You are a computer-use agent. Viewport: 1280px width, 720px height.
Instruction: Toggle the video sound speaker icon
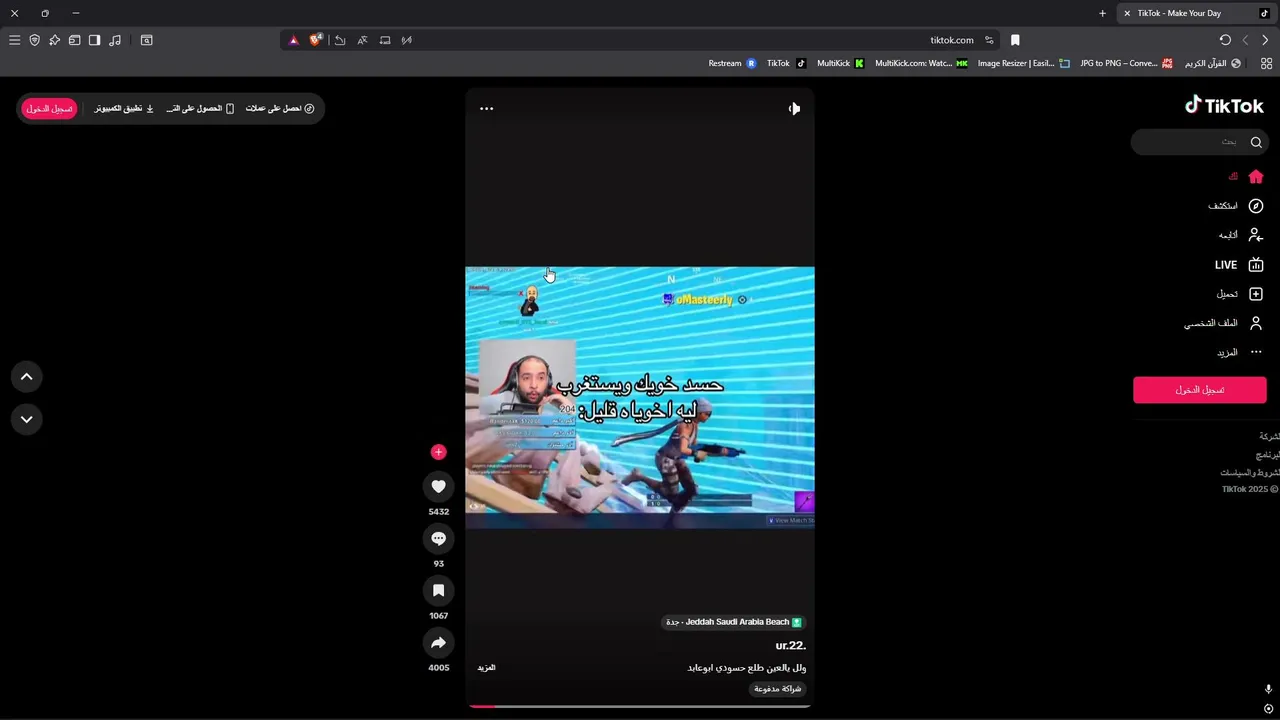(794, 108)
